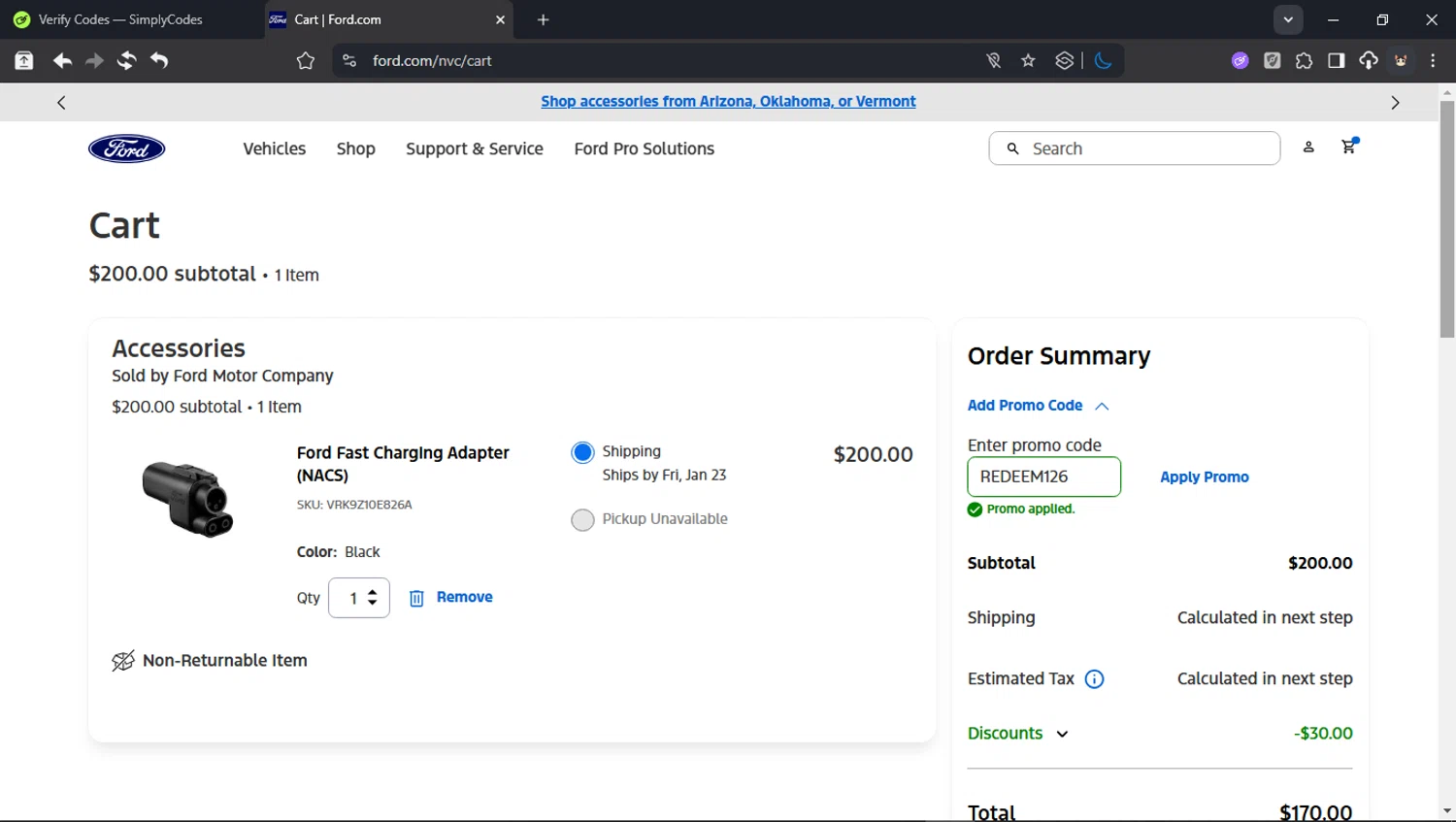The image size is (1456, 822).
Task: Click the search magnifier icon
Action: [1012, 148]
